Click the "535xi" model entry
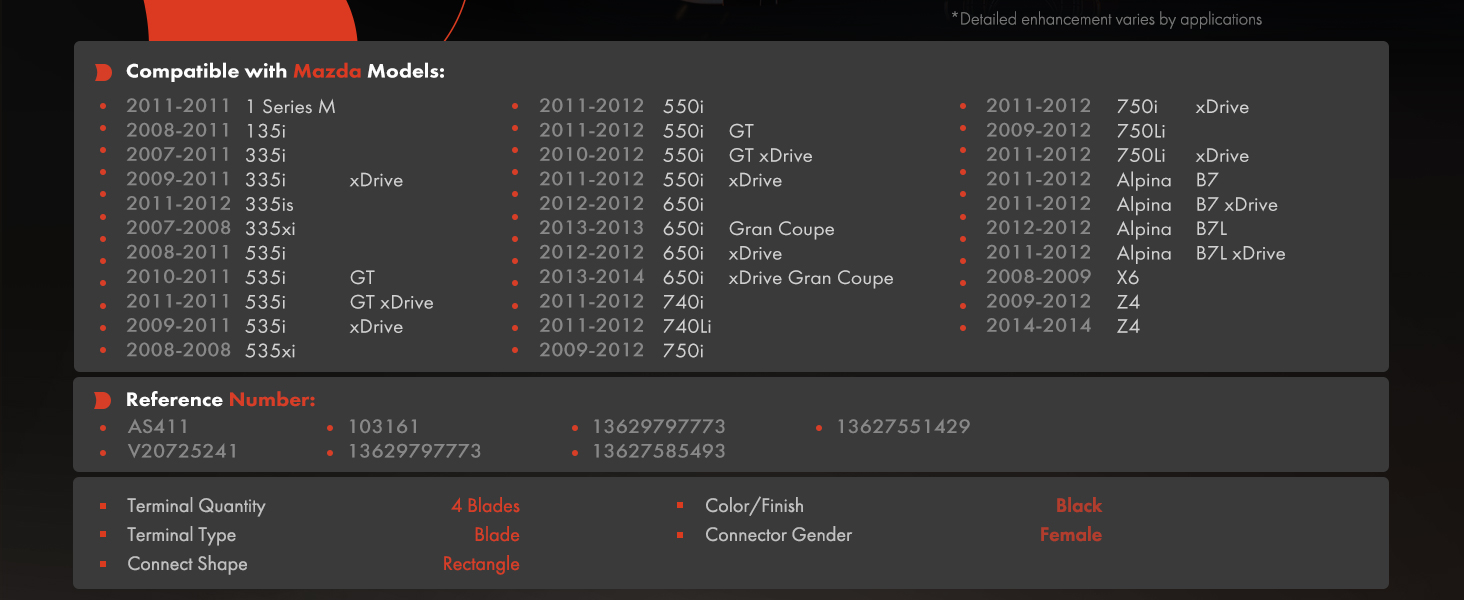 [270, 351]
